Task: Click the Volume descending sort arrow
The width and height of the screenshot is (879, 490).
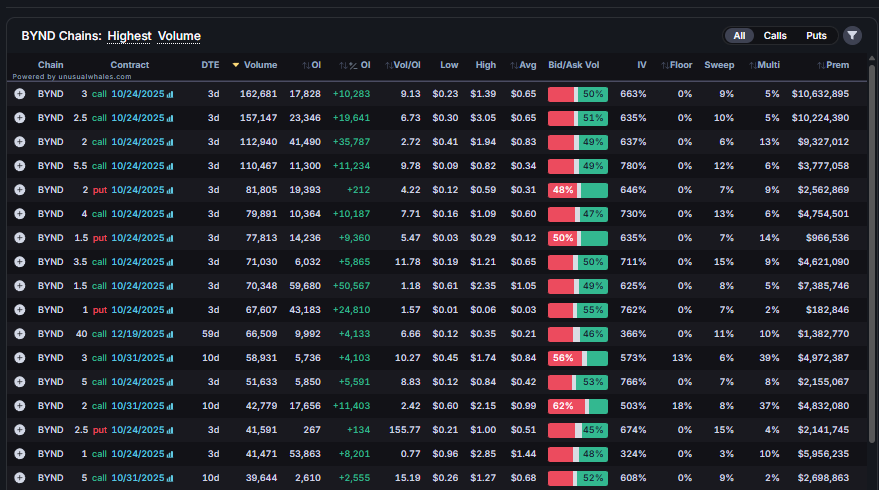Action: pos(236,65)
